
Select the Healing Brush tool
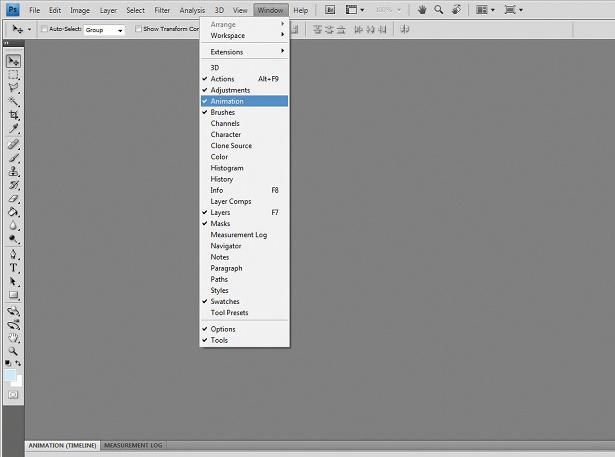pyautogui.click(x=13, y=144)
